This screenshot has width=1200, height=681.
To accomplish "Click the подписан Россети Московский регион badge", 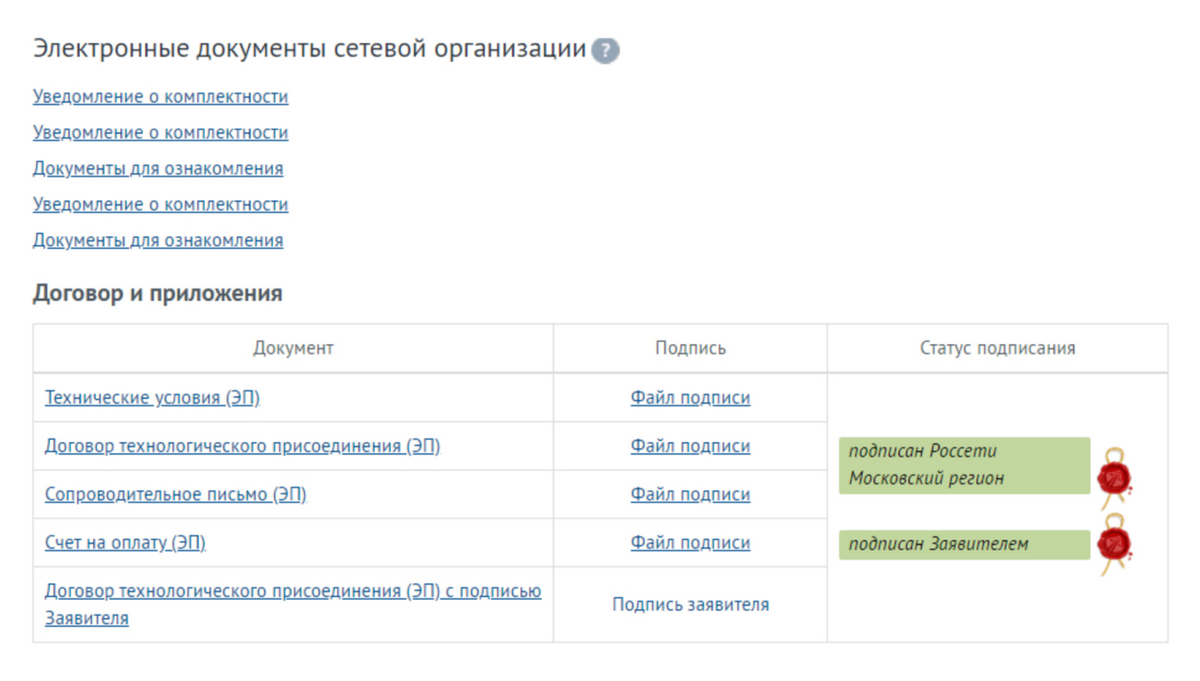I will 963,465.
